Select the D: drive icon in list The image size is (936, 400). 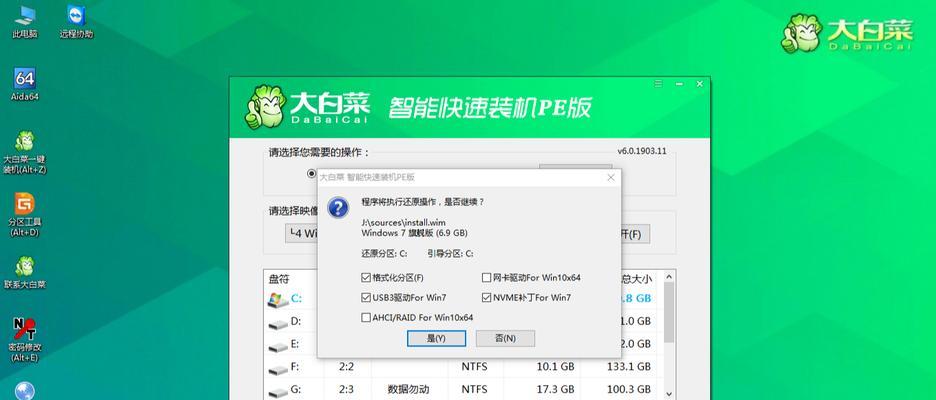278,324
